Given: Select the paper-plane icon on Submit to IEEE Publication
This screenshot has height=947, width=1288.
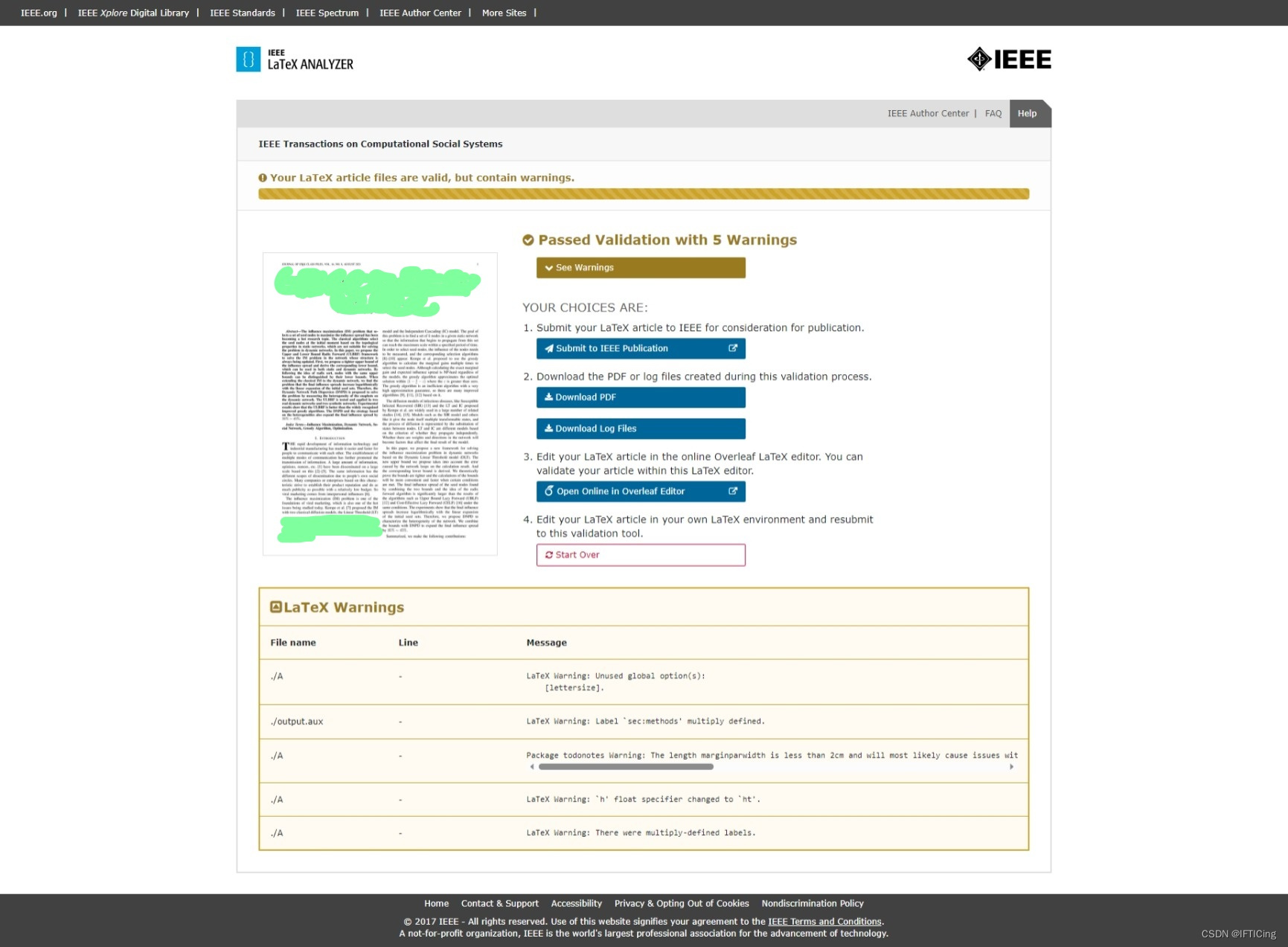Looking at the screenshot, I should point(550,348).
